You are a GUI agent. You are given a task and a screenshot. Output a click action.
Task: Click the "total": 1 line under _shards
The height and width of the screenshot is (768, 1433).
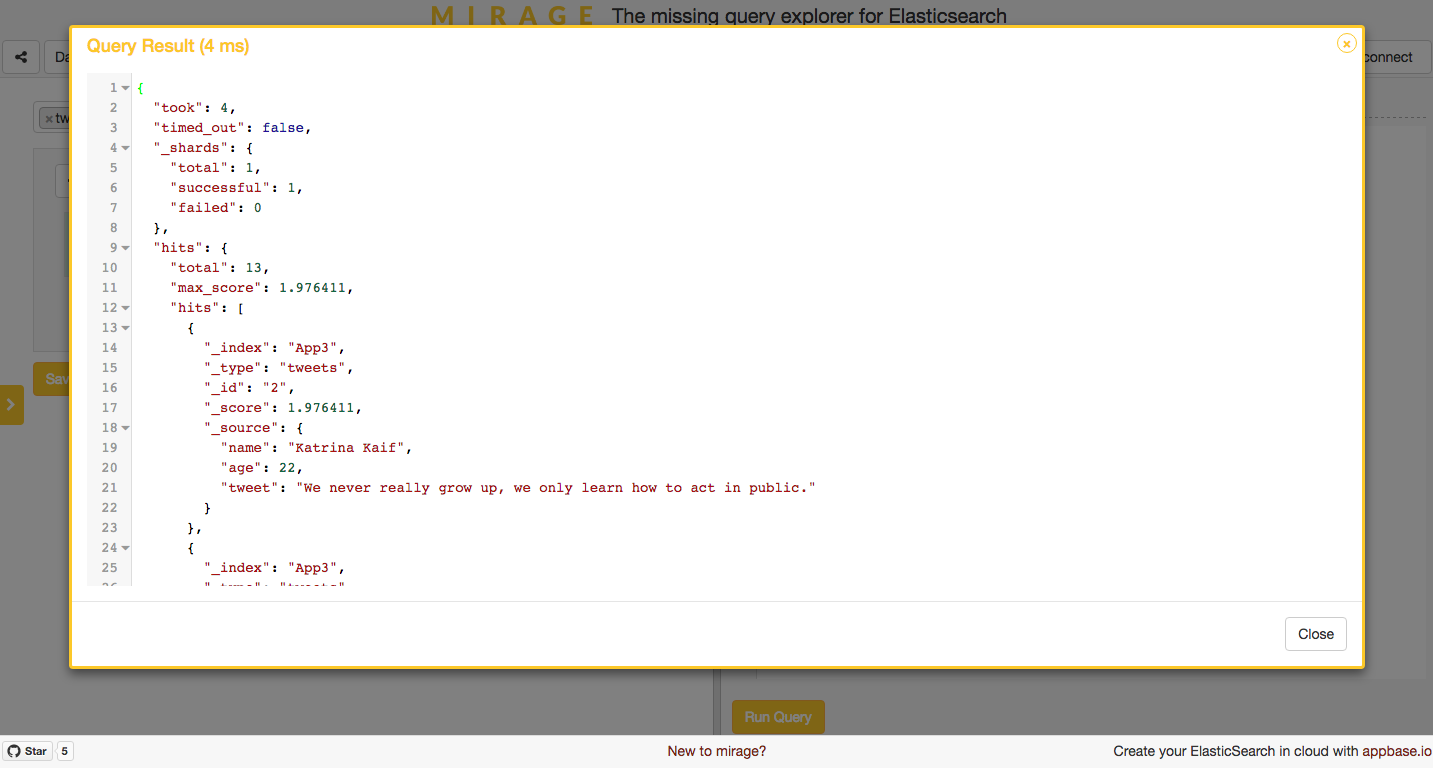[216, 168]
